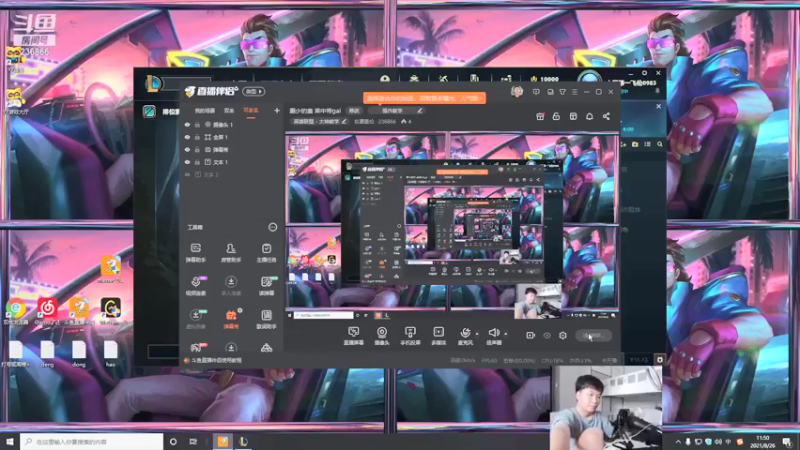
Task: Show the hidden 文本 2 source
Action: point(187,174)
